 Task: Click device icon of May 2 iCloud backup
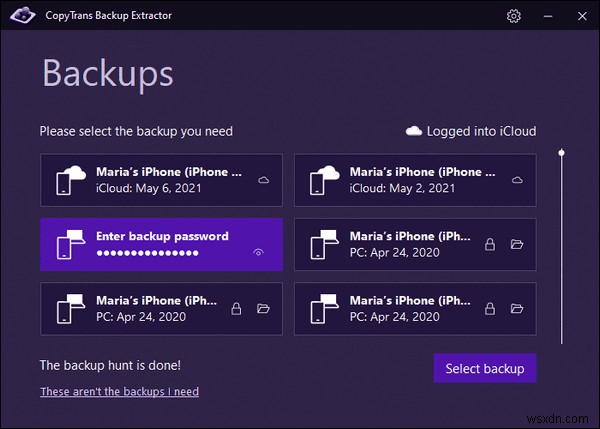pos(324,180)
